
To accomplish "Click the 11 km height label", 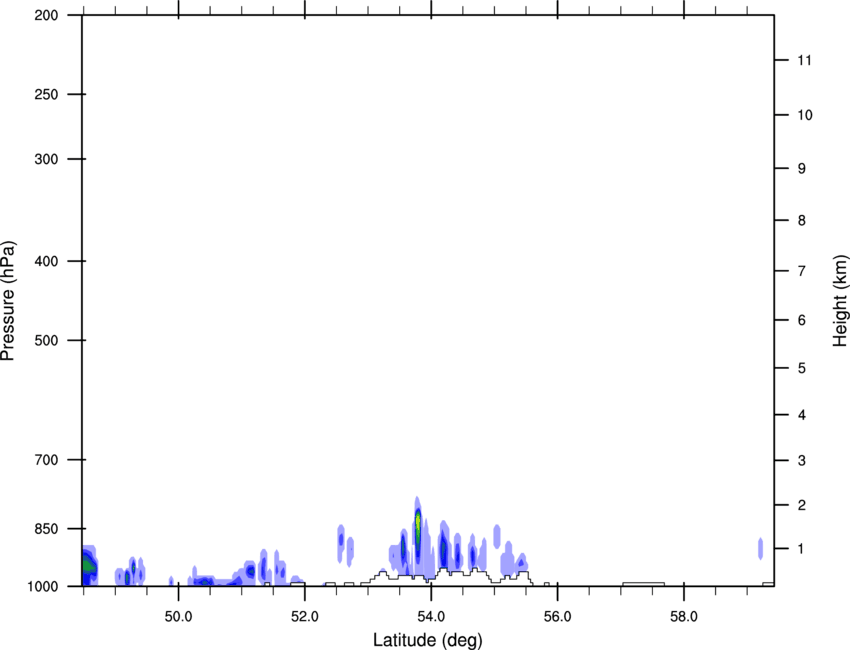I will [805, 60].
